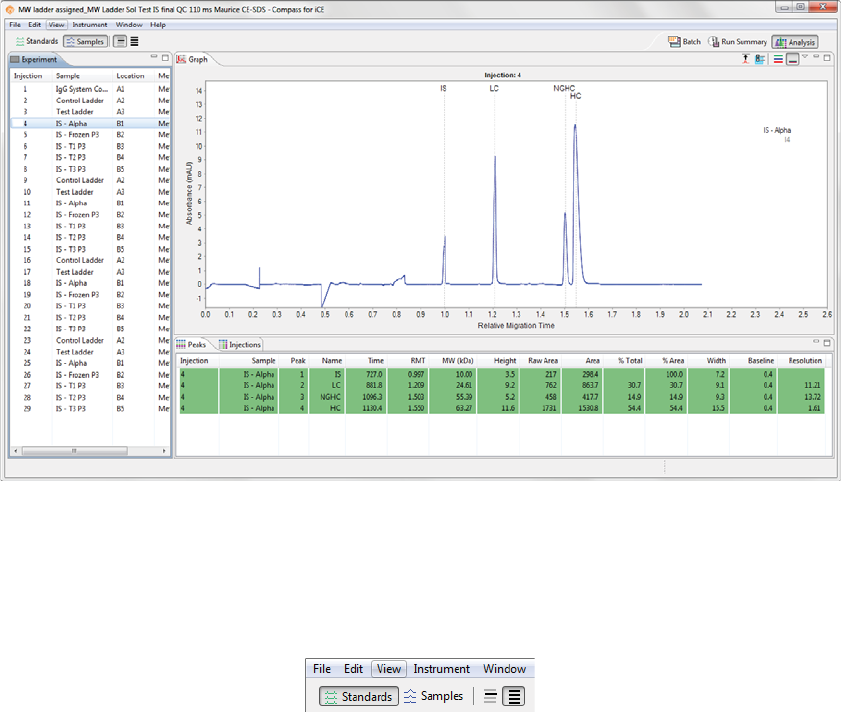The width and height of the screenshot is (841, 712).
Task: Minimize the Experiment panel
Action: pyautogui.click(x=154, y=58)
